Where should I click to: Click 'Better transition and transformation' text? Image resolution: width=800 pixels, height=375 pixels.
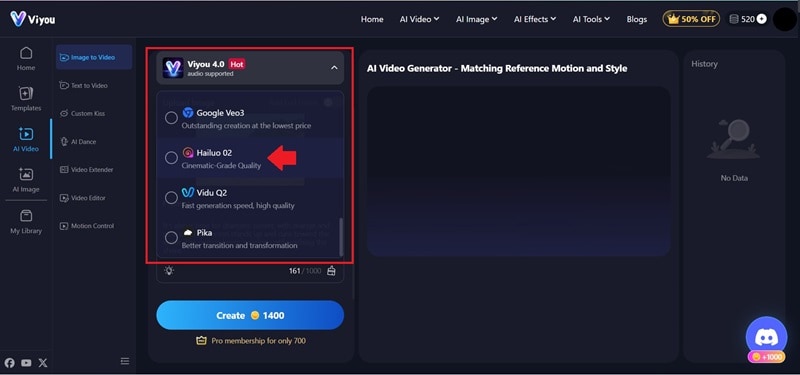[239, 245]
